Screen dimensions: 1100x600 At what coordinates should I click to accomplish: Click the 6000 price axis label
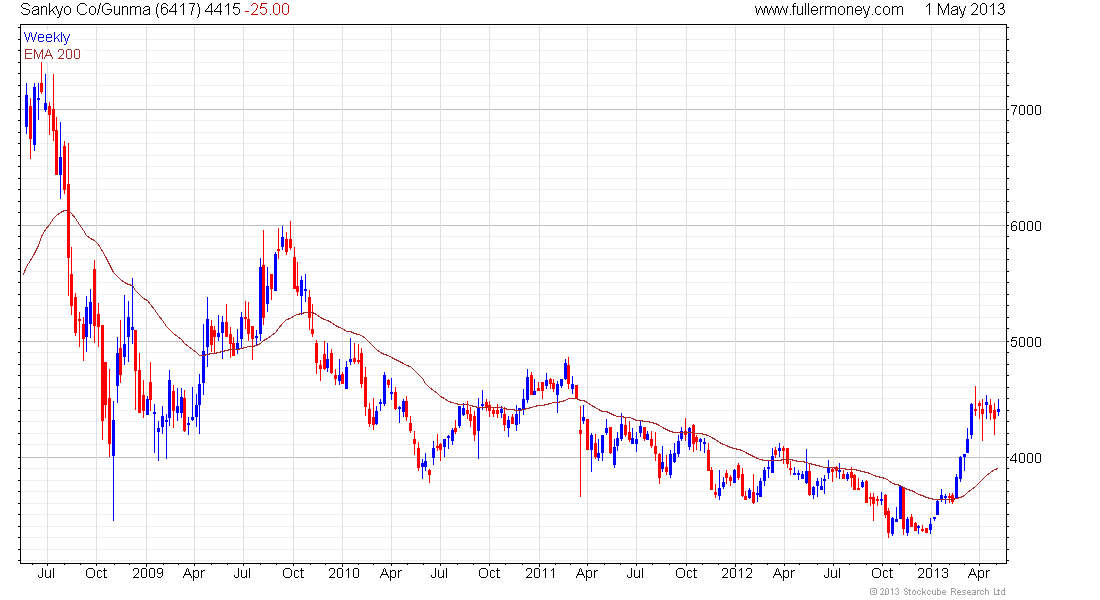(1026, 226)
